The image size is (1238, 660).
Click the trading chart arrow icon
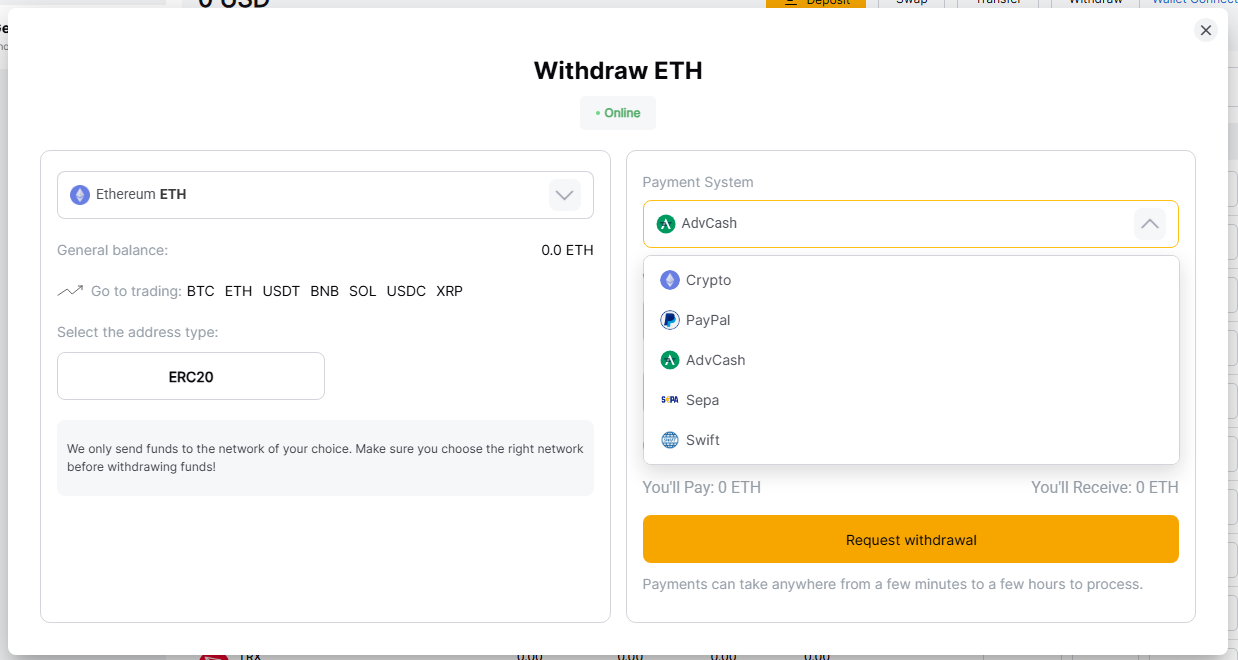point(70,291)
